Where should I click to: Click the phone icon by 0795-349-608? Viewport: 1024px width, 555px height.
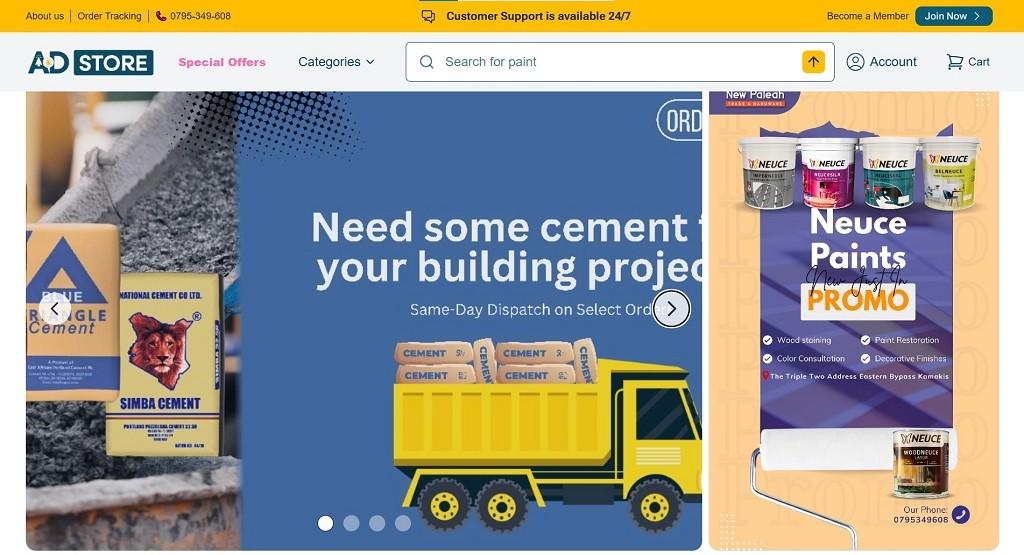tap(161, 16)
